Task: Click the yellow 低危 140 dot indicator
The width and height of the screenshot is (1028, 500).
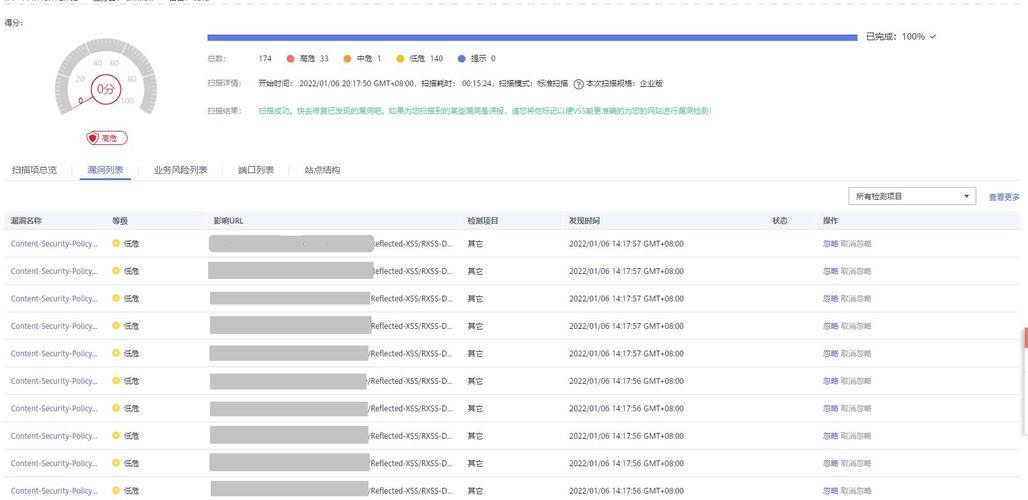Action: 400,59
